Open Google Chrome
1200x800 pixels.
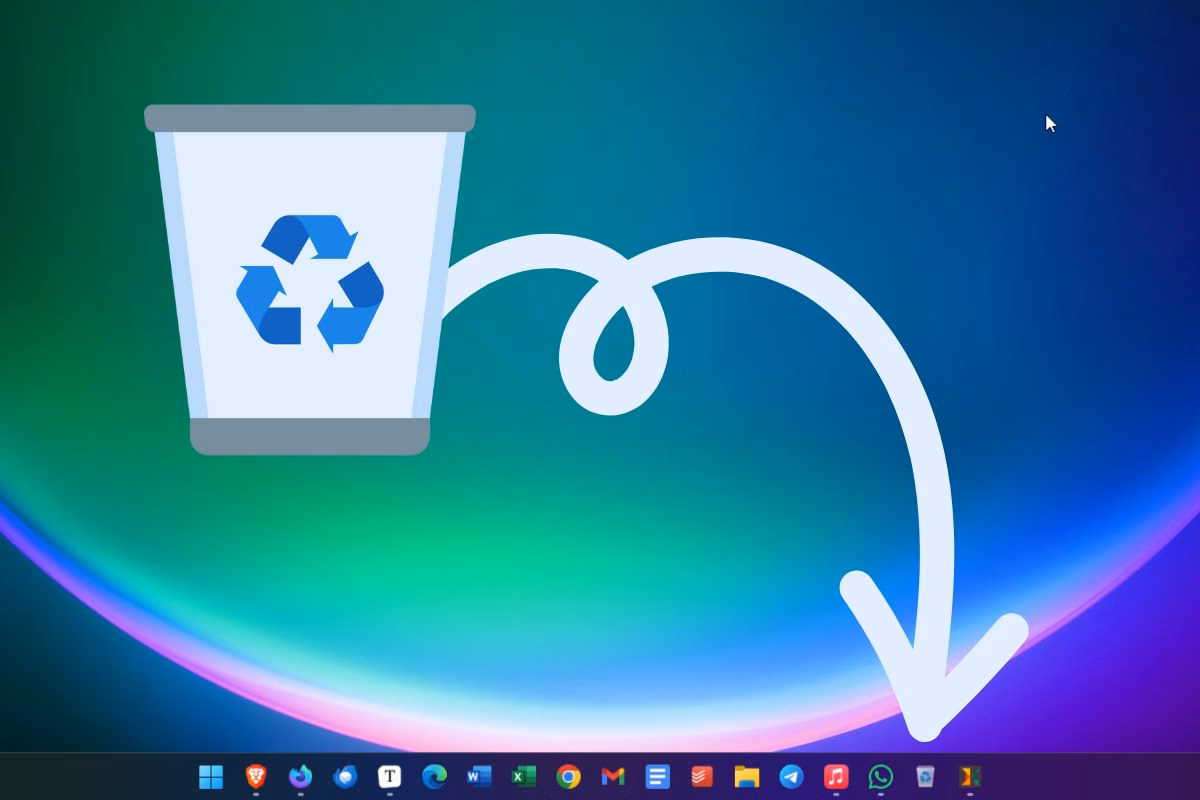pyautogui.click(x=568, y=776)
